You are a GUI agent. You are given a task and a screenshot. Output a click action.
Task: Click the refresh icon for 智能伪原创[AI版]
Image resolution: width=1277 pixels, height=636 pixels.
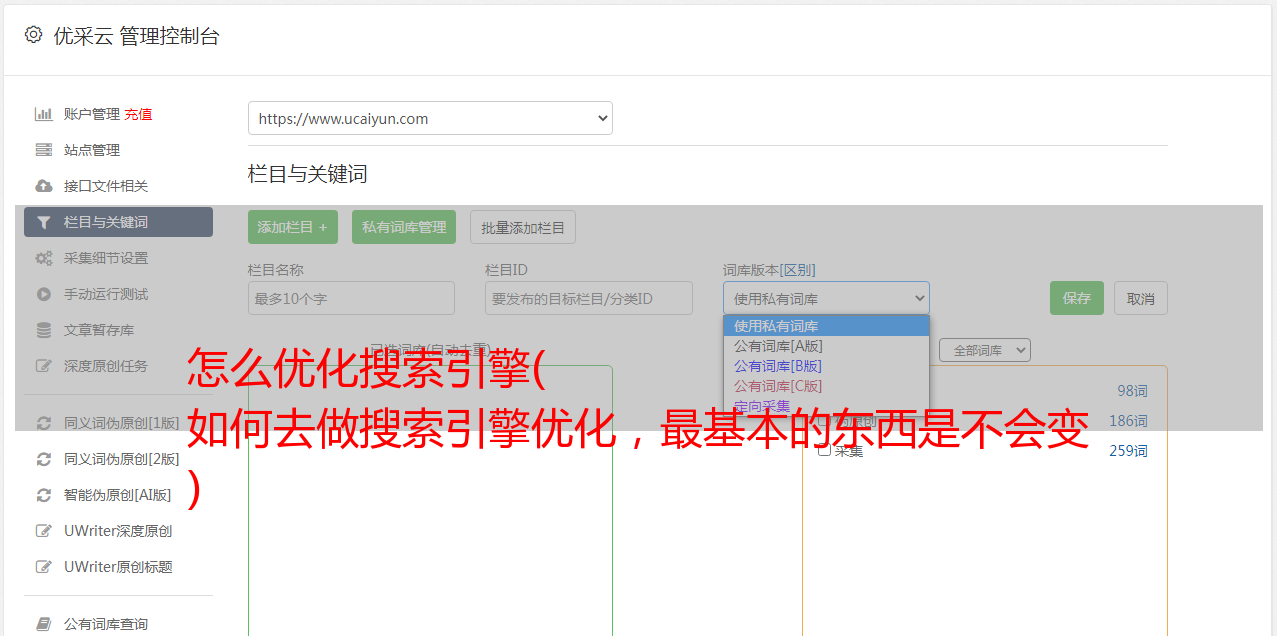click(x=43, y=495)
